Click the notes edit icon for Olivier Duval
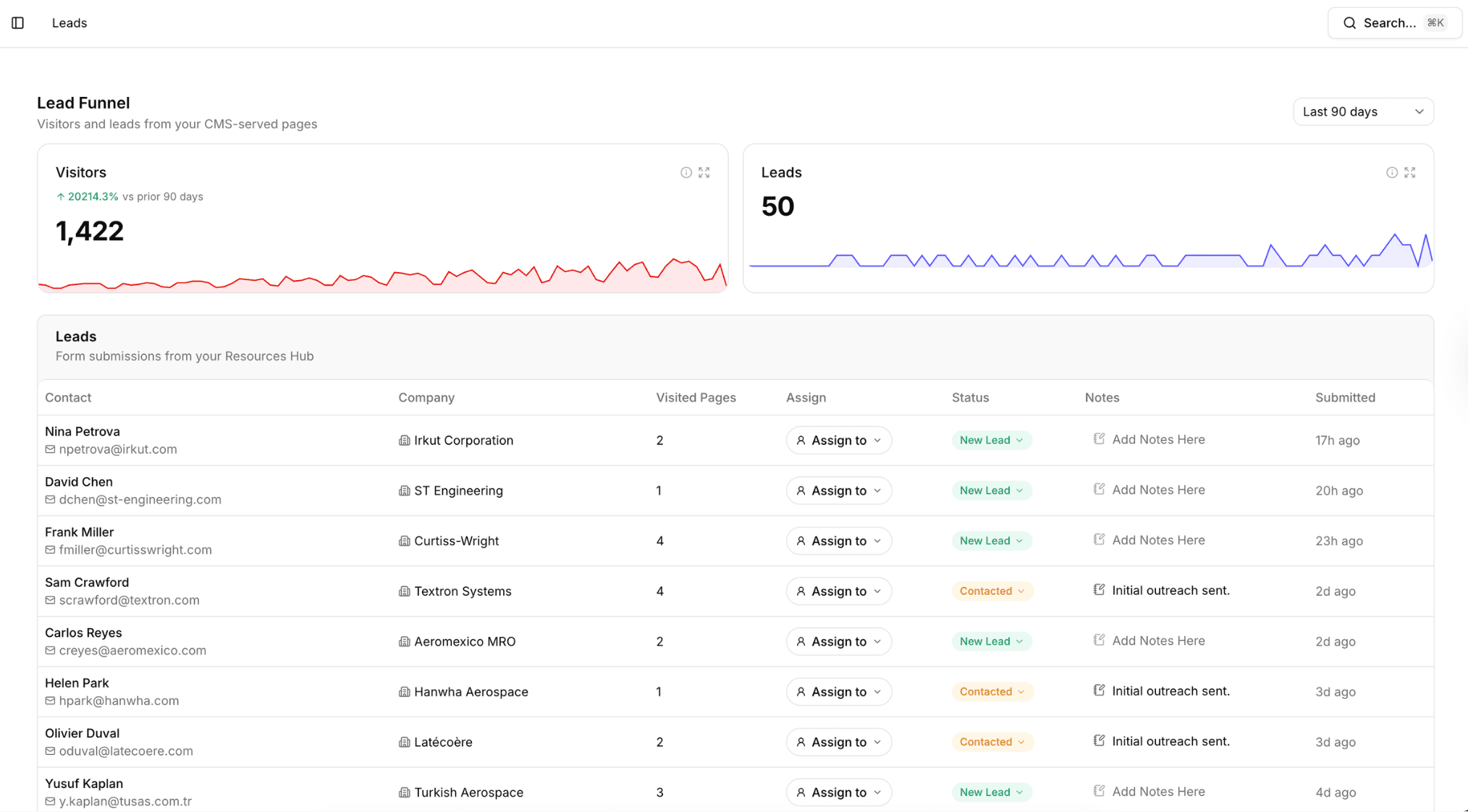Viewport: 1468px width, 812px height. point(1099,740)
